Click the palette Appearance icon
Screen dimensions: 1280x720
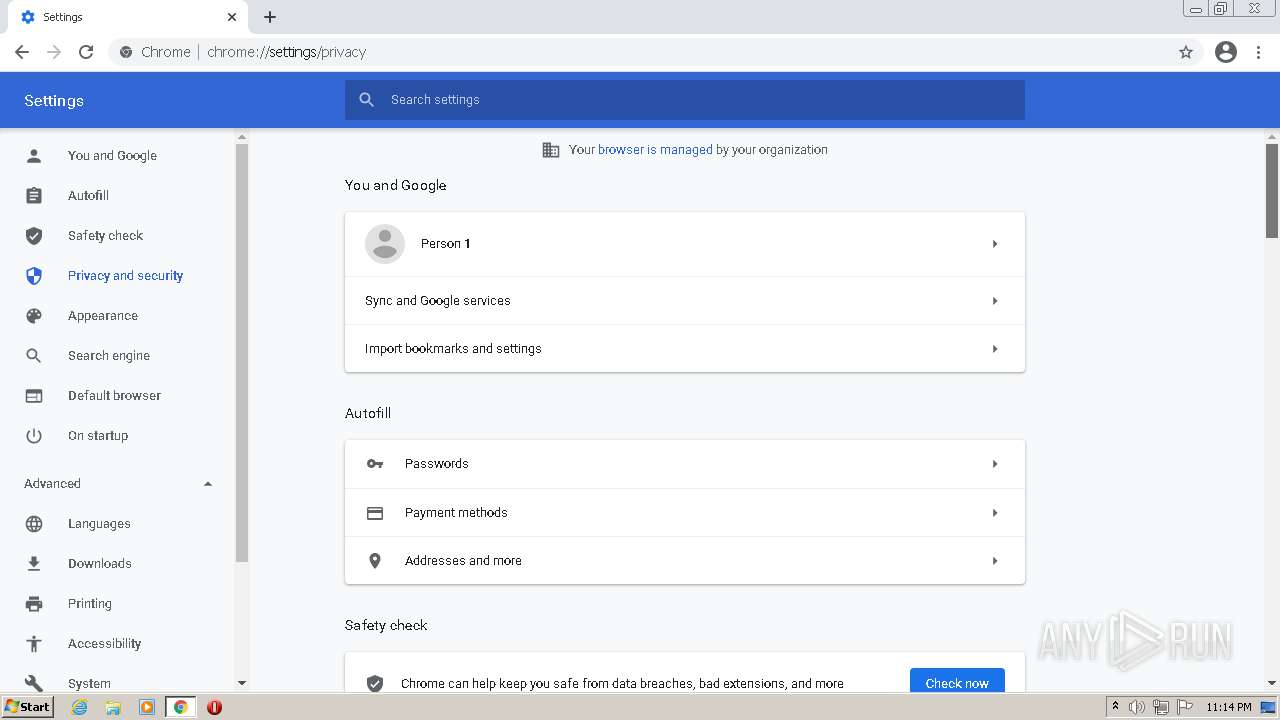[x=34, y=316]
